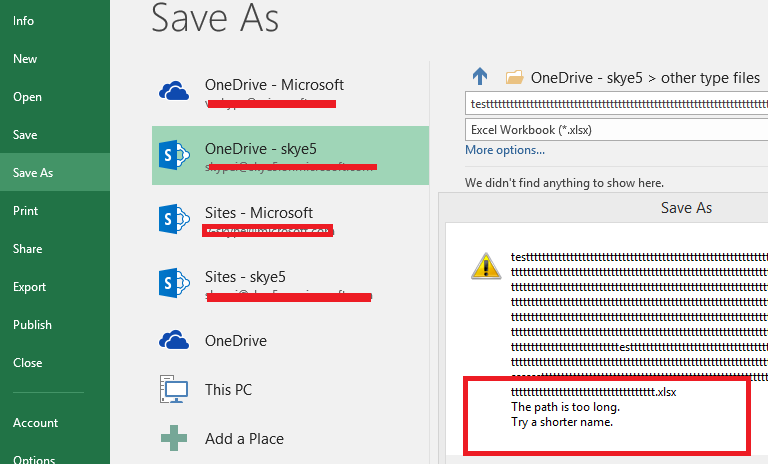Viewport: 768px width, 464px height.
Task: Click the More options... link
Action: (x=504, y=150)
